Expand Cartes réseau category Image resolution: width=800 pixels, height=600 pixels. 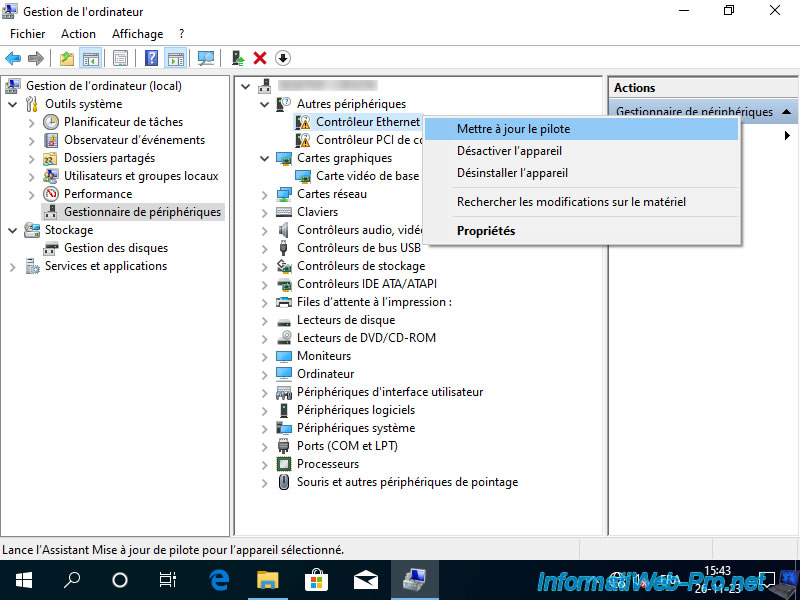[x=264, y=194]
